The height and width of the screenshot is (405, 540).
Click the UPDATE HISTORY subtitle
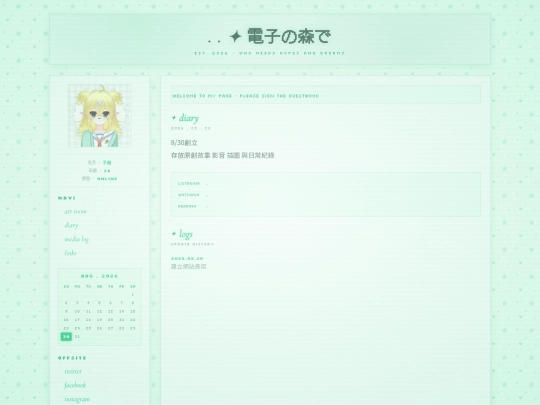coord(193,244)
